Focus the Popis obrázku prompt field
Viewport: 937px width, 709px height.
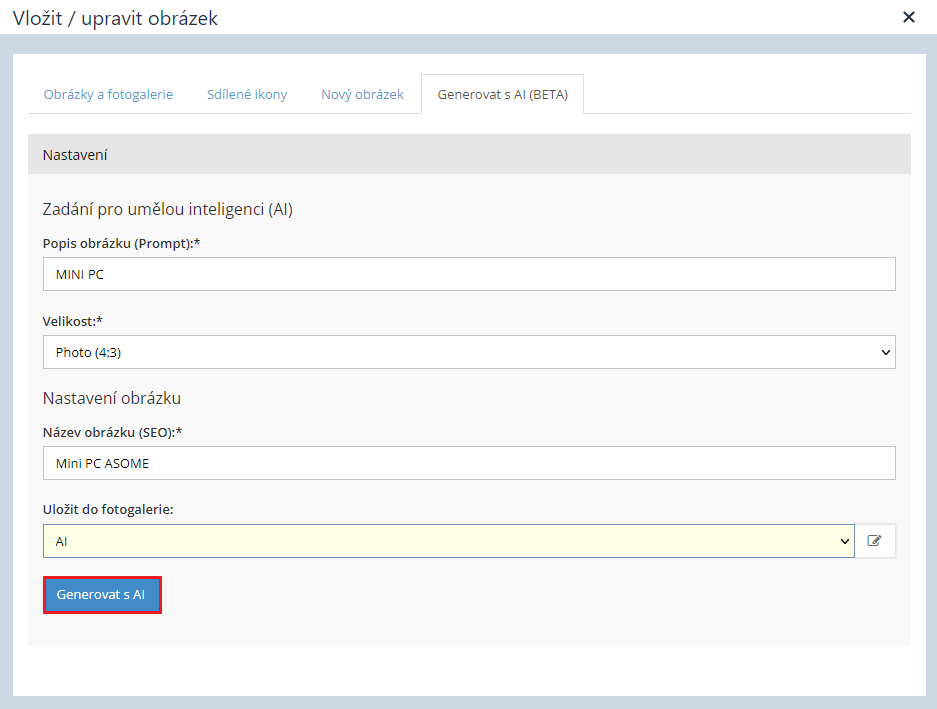[468, 274]
